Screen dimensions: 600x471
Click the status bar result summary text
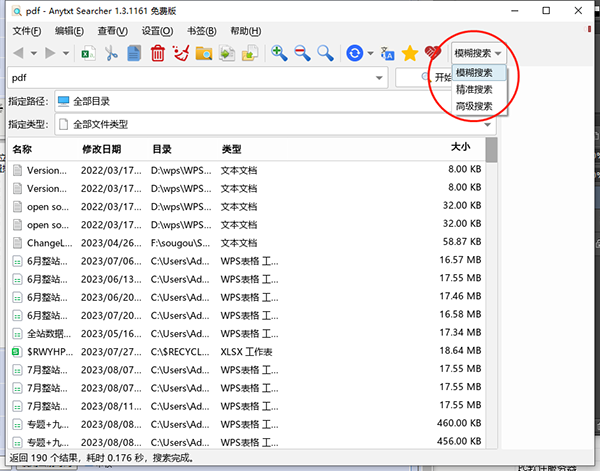(102, 458)
